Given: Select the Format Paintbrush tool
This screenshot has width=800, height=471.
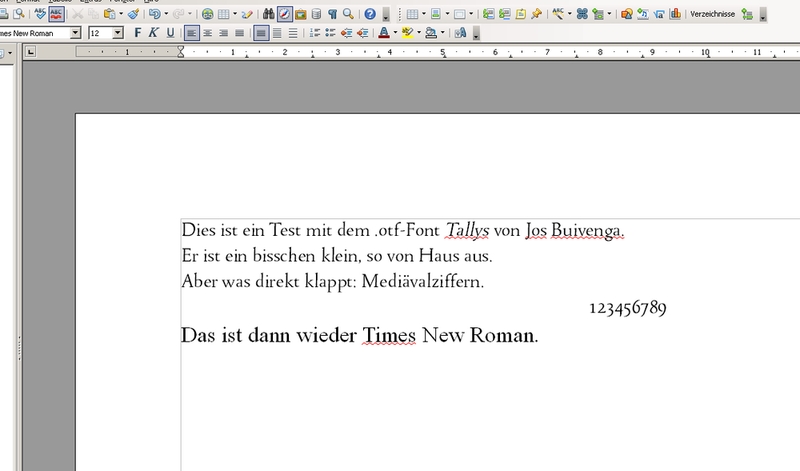Looking at the screenshot, I should pos(134,14).
